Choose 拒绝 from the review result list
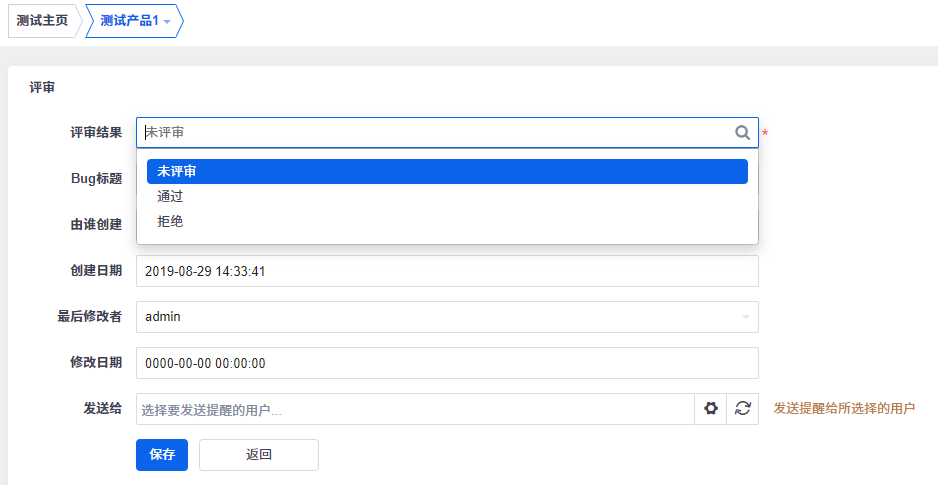Viewport: 938px width, 485px height. (x=447, y=221)
